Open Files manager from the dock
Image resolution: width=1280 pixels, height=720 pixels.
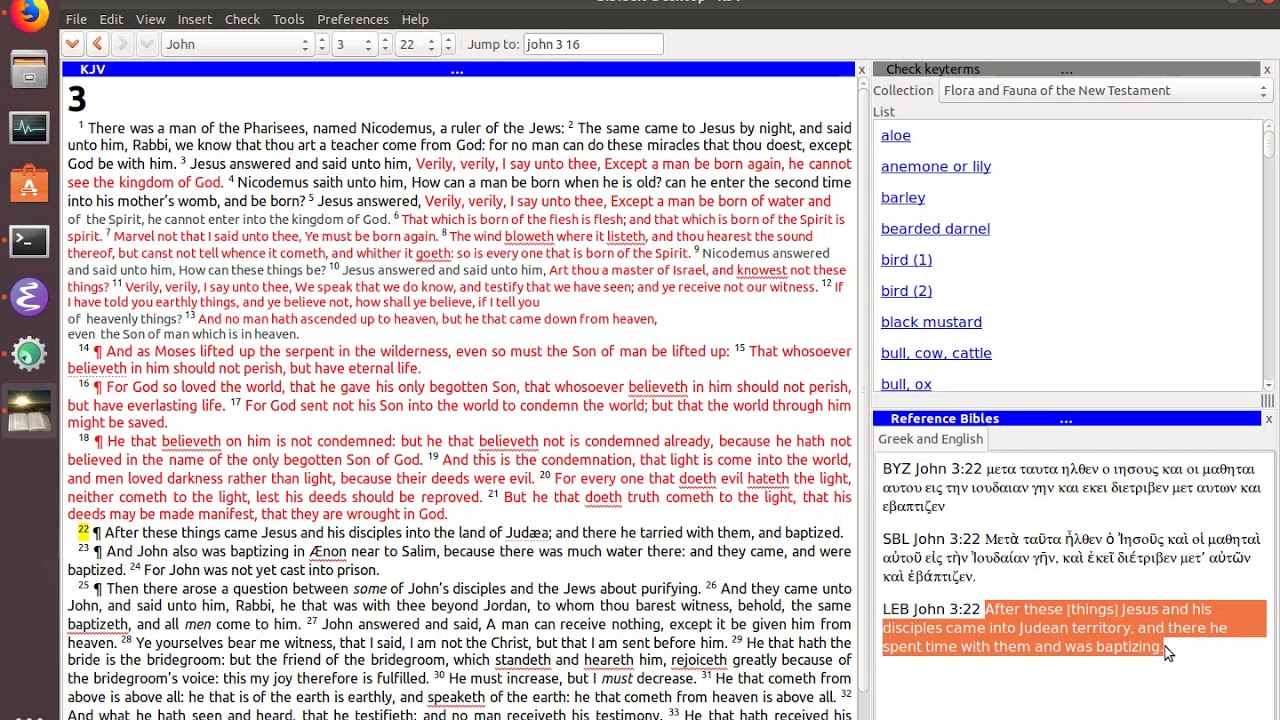(29, 71)
